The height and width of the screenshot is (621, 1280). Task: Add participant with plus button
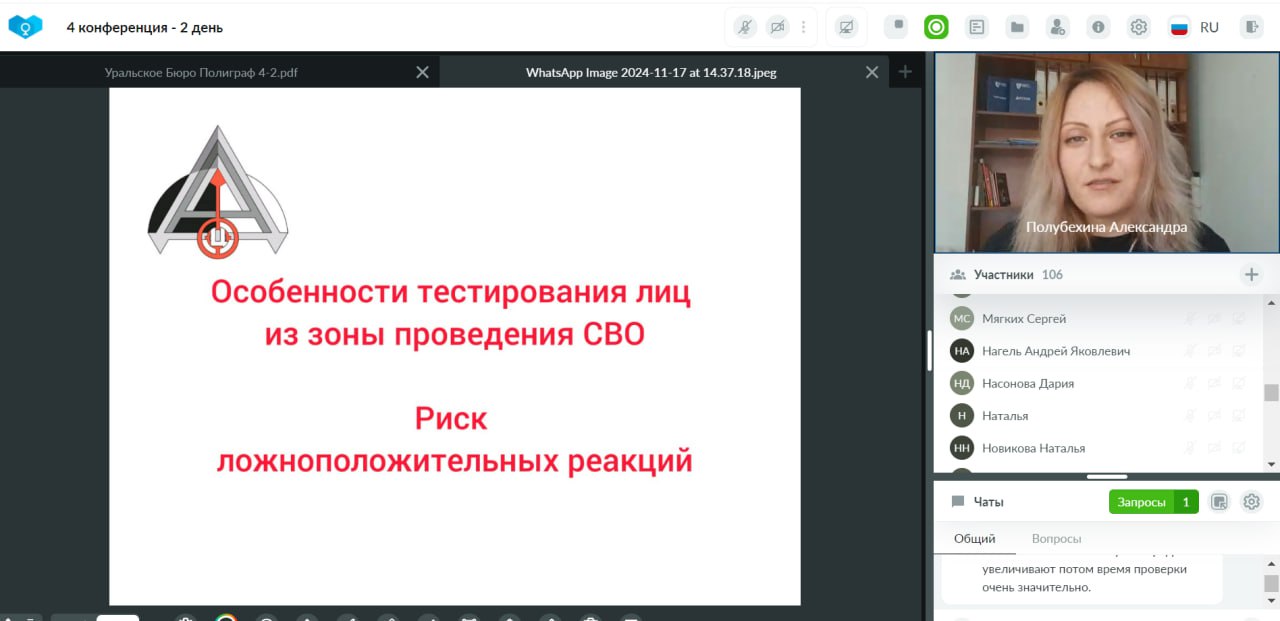tap(1251, 274)
